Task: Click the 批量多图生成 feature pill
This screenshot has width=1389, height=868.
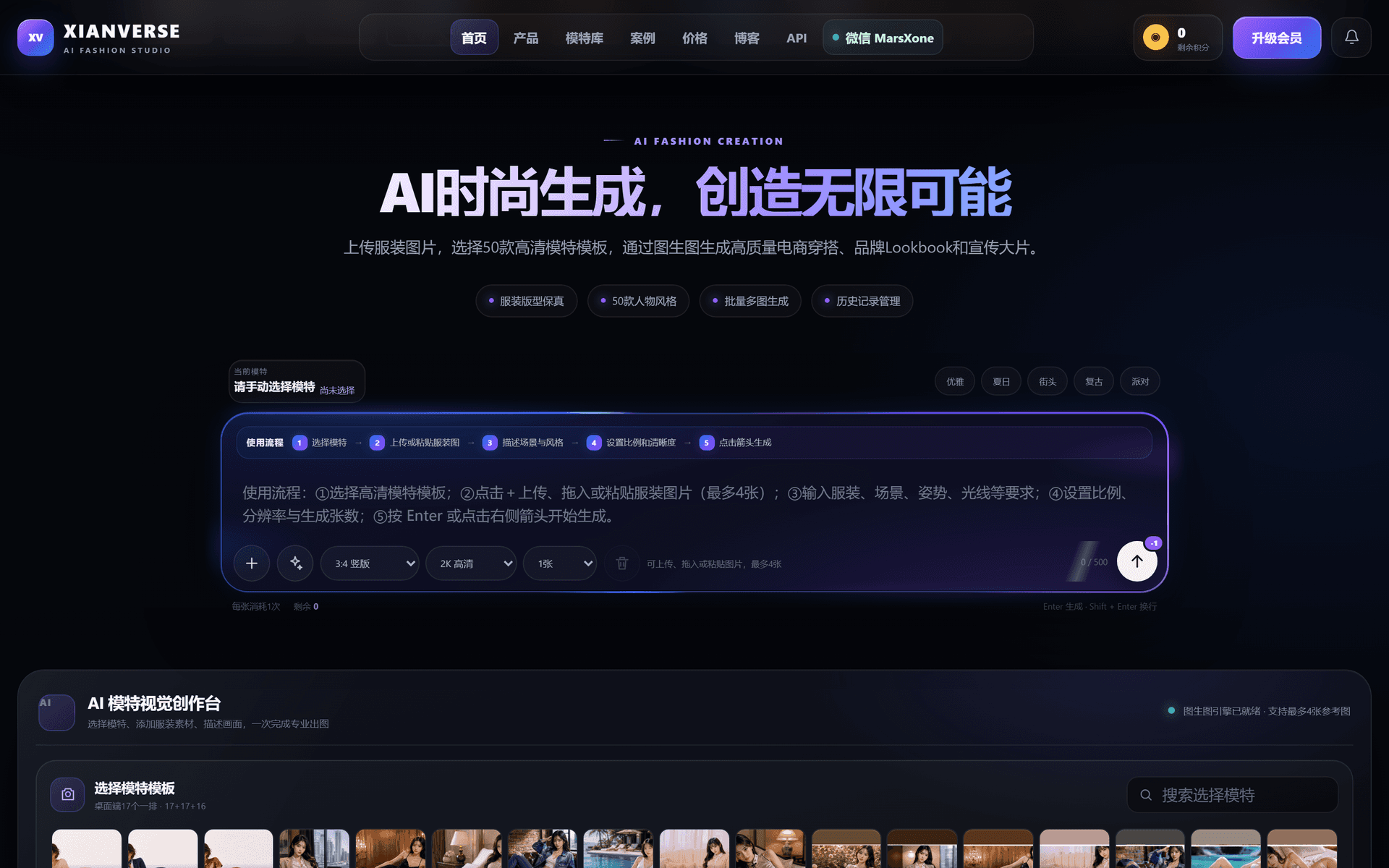Action: [x=751, y=301]
